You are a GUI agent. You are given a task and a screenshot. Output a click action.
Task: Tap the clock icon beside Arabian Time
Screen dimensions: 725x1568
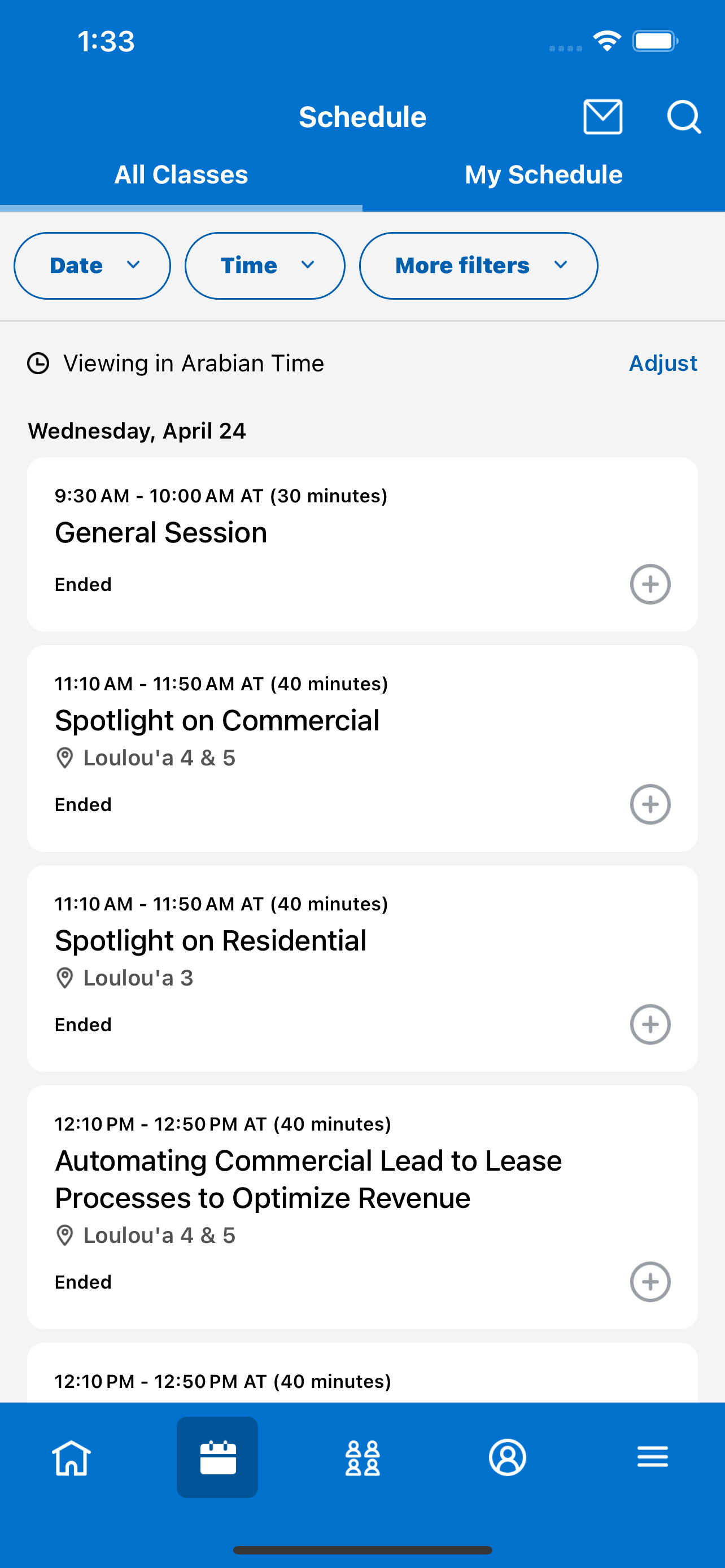click(38, 363)
